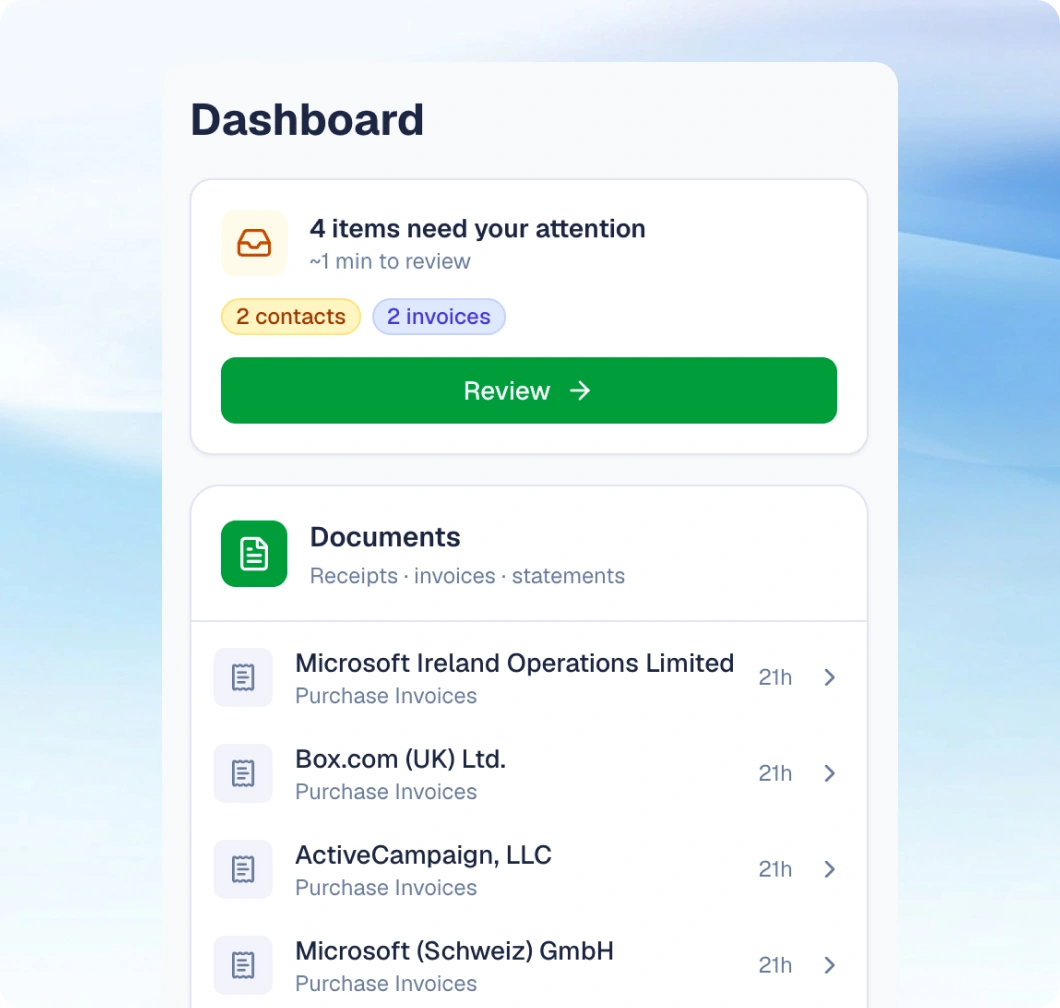Click receipt icon beside ActiveCampaign, LLC

pyautogui.click(x=243, y=869)
